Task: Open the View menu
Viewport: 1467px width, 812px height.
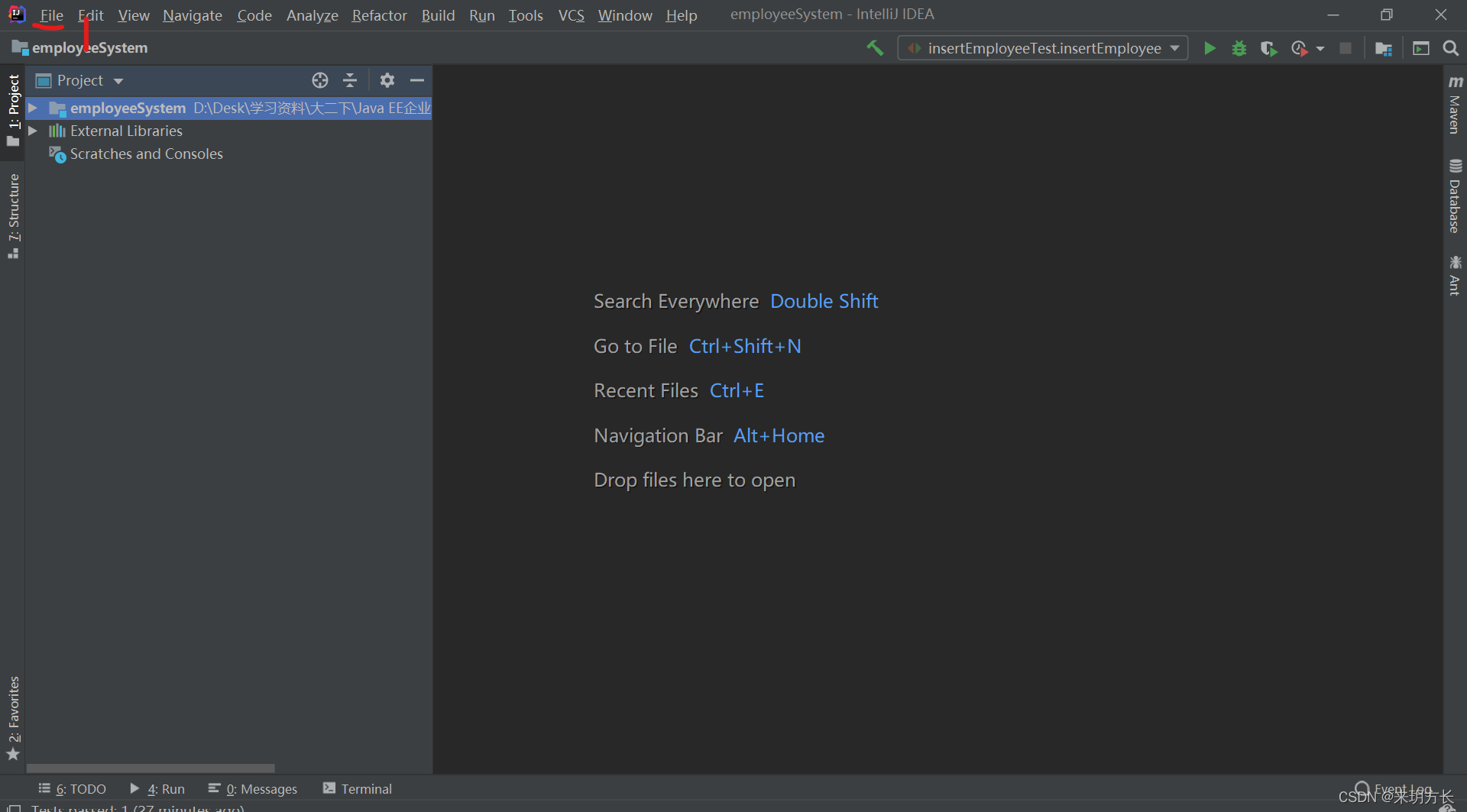Action: tap(134, 15)
